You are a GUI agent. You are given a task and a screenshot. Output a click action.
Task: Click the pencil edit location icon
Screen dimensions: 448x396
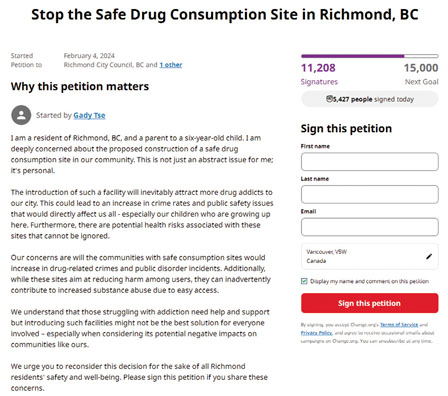[429, 256]
